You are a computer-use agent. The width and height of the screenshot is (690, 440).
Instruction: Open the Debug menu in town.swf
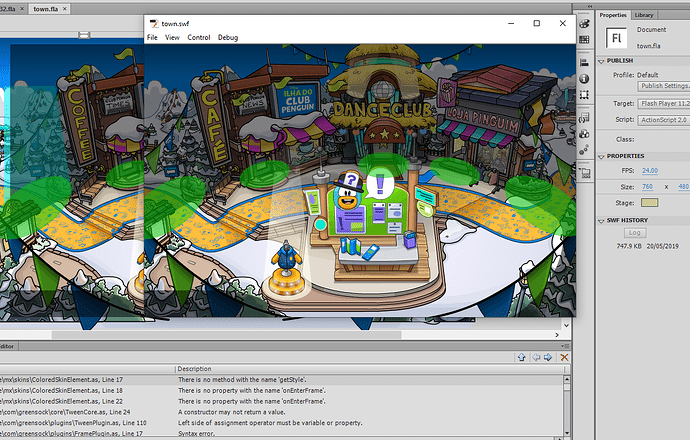pos(228,37)
